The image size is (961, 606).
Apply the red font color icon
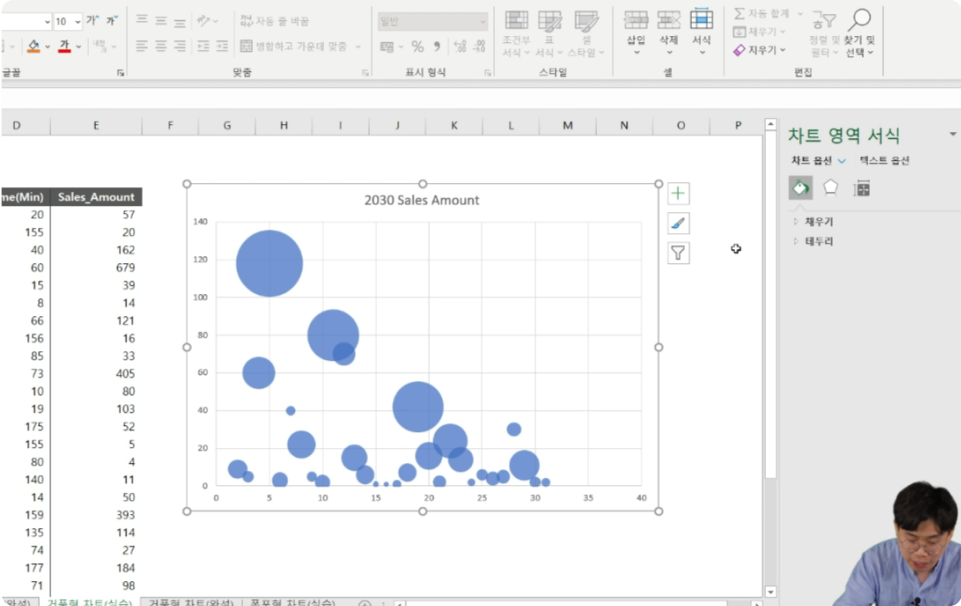click(x=64, y=46)
